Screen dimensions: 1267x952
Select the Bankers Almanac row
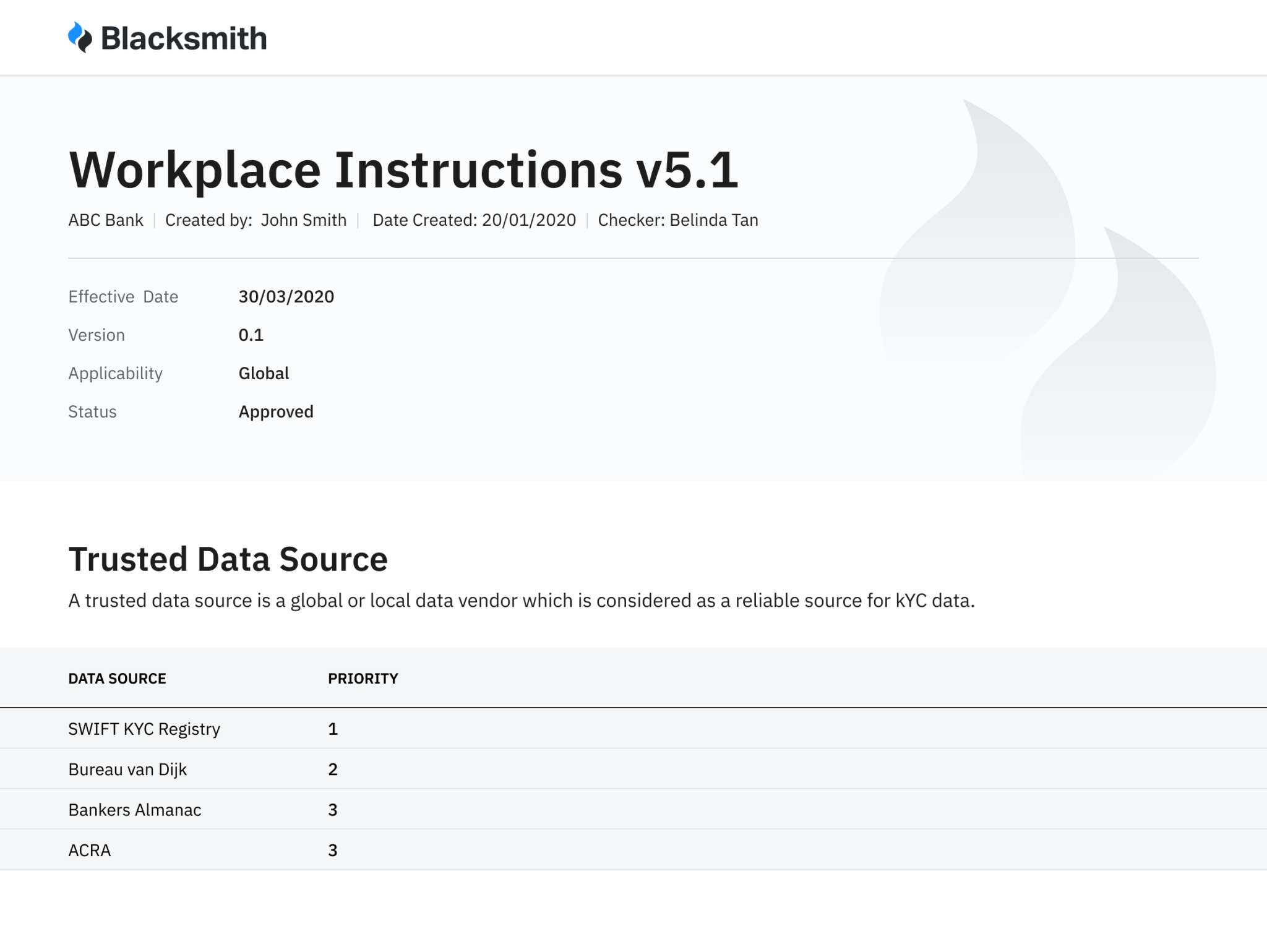[134, 809]
